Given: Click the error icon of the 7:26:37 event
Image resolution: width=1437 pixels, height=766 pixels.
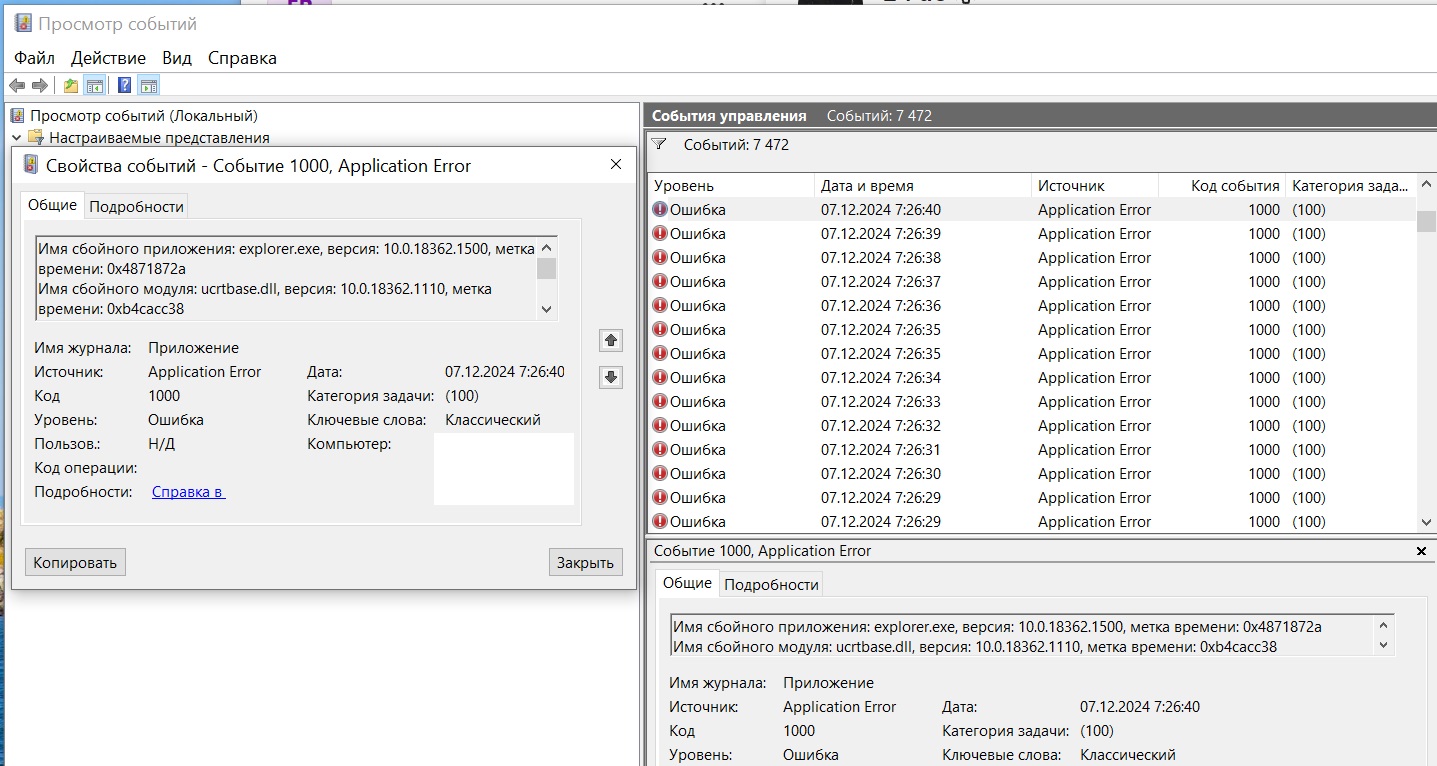Looking at the screenshot, I should point(660,282).
